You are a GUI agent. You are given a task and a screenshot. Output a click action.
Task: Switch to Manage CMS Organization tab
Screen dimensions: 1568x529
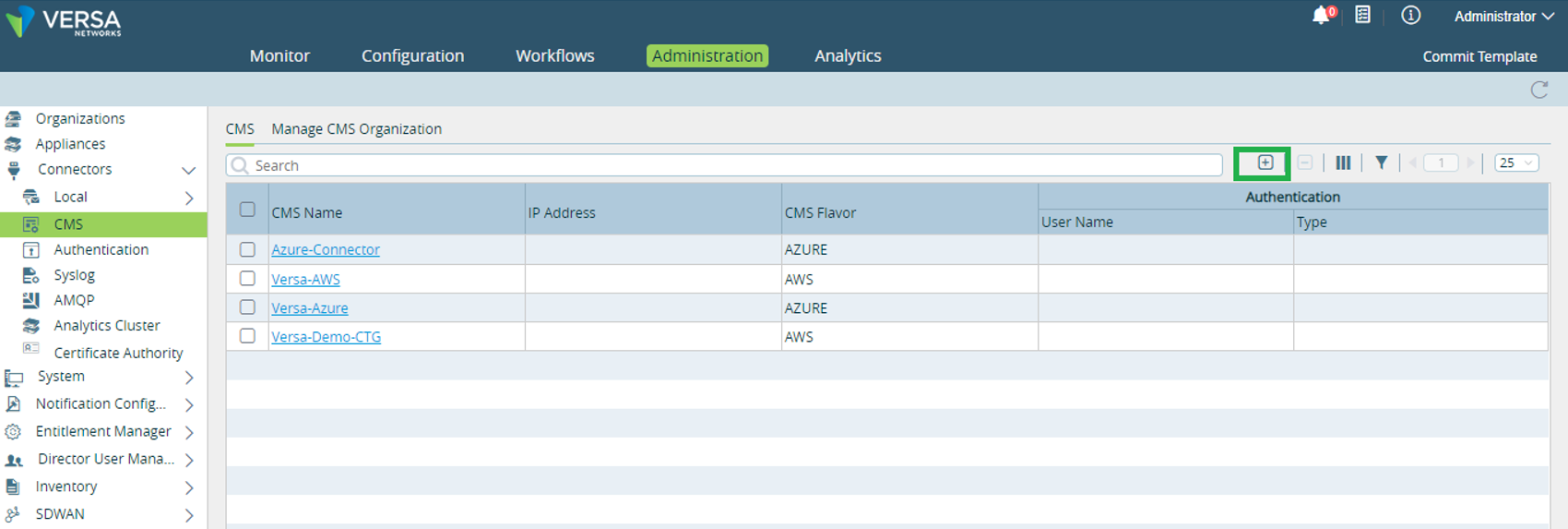[x=356, y=129]
